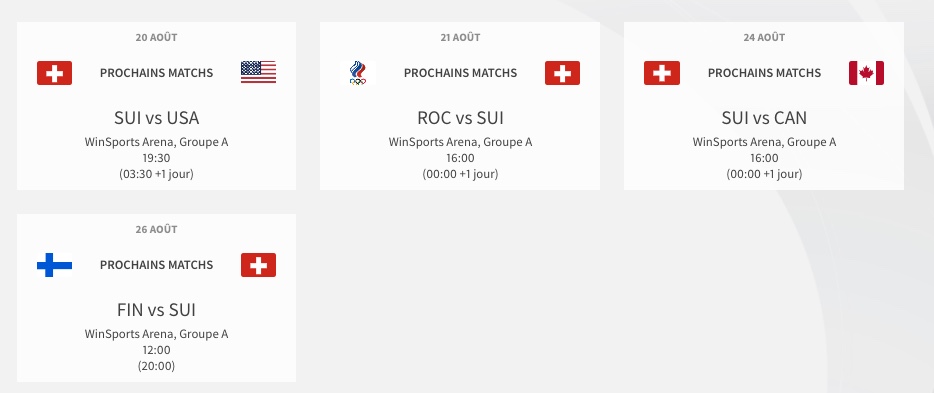Click the Swiss flag in SUI vs CAN card
The height and width of the screenshot is (393, 934).
[662, 73]
